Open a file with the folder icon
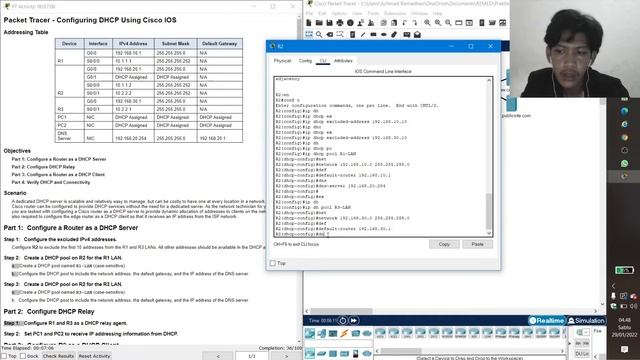Image resolution: width=640 pixels, height=360 pixels. pyautogui.click(x=319, y=23)
